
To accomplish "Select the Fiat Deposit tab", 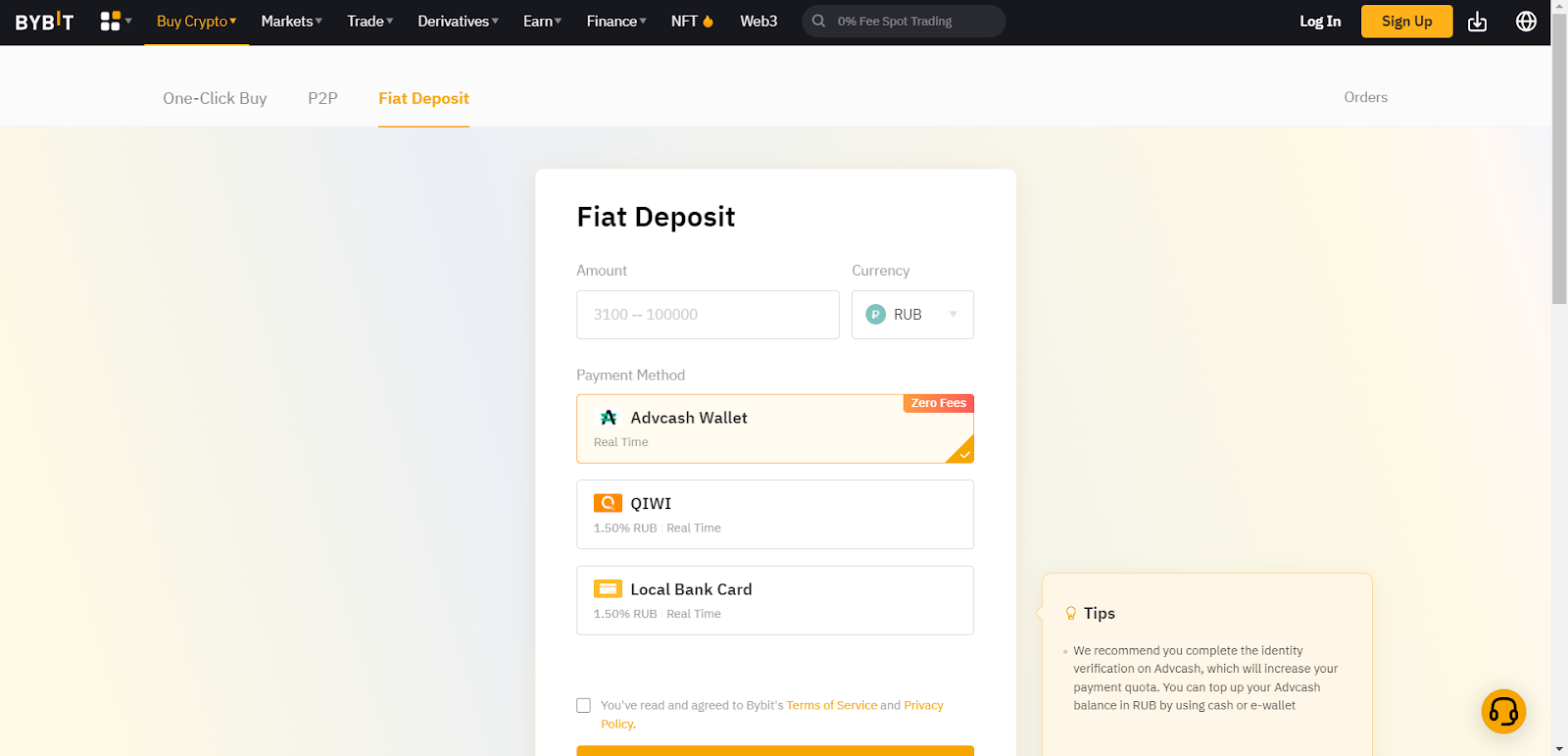I will click(423, 98).
